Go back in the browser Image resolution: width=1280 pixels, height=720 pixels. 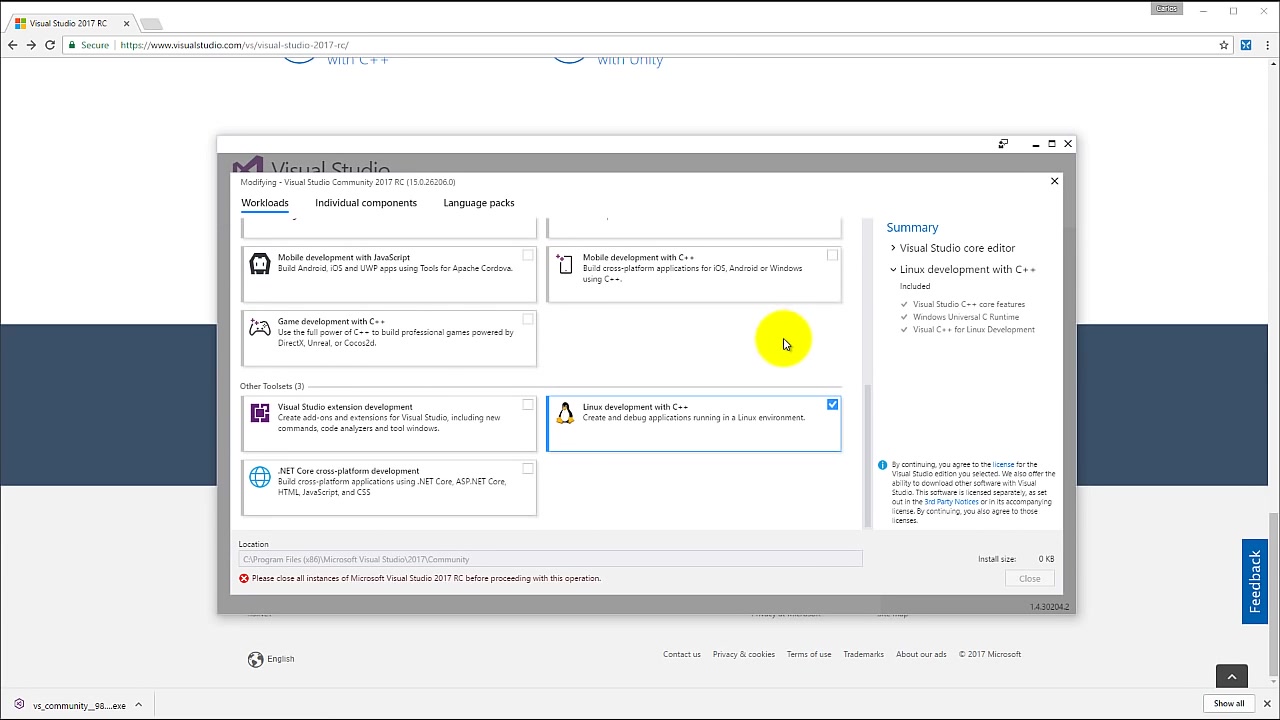click(x=12, y=45)
